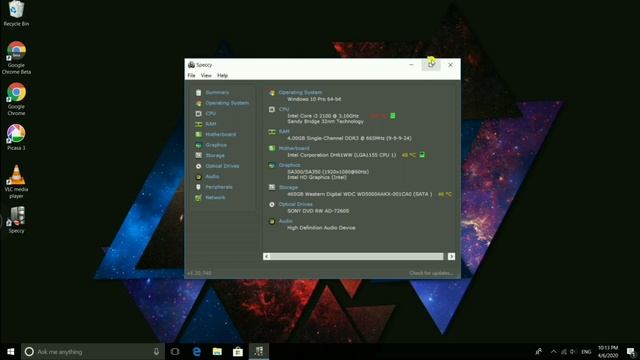Screen dimensions: 640x360
Task: Click the Audio icon in summary pane
Action: coord(272,221)
